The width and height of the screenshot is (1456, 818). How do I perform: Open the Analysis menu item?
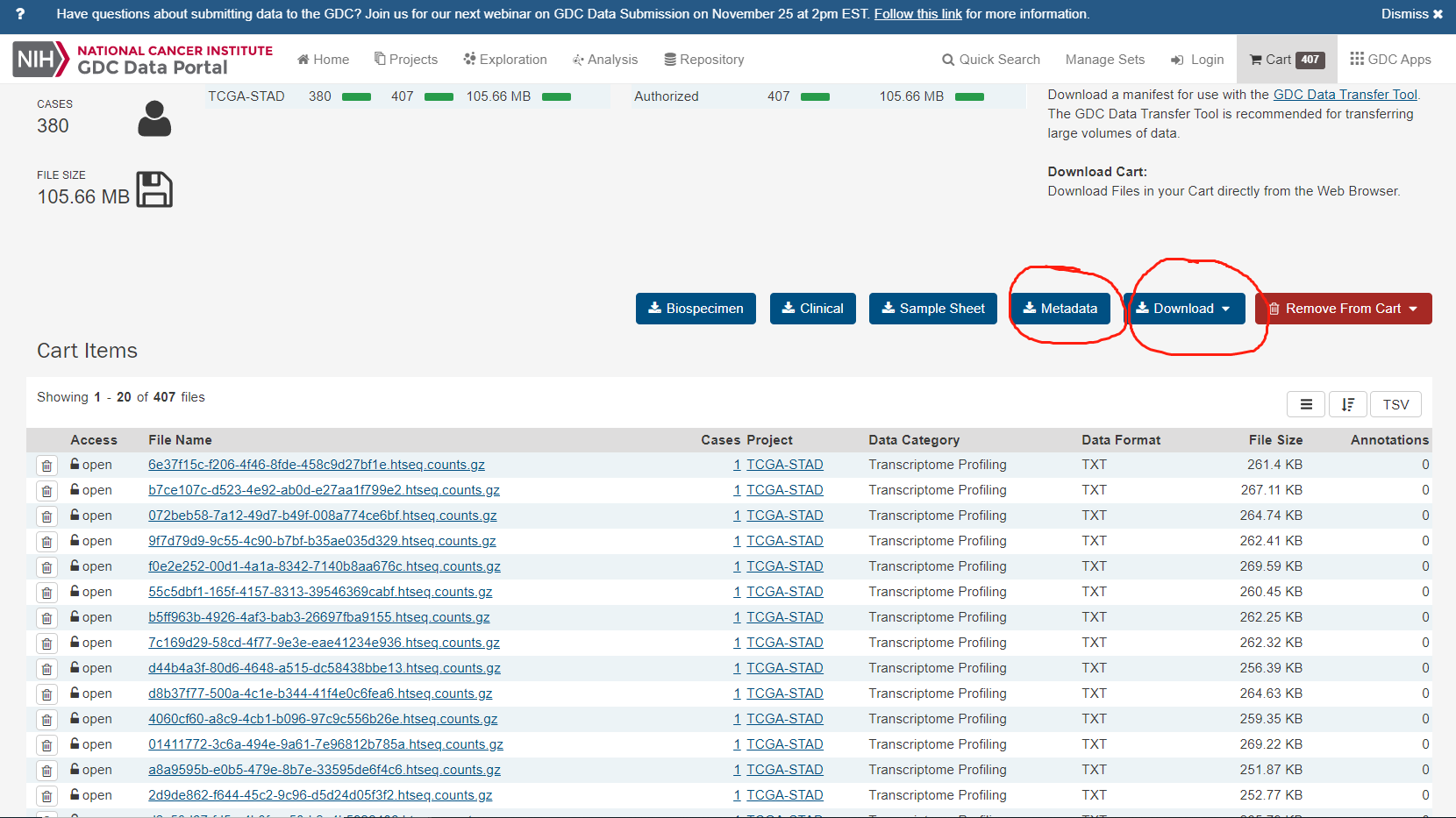tap(605, 60)
